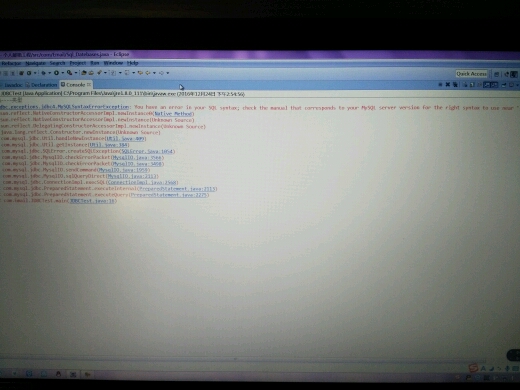The image size is (520, 390).
Task: Expand the Debug launch dropdown arrow
Action: coord(49,73)
